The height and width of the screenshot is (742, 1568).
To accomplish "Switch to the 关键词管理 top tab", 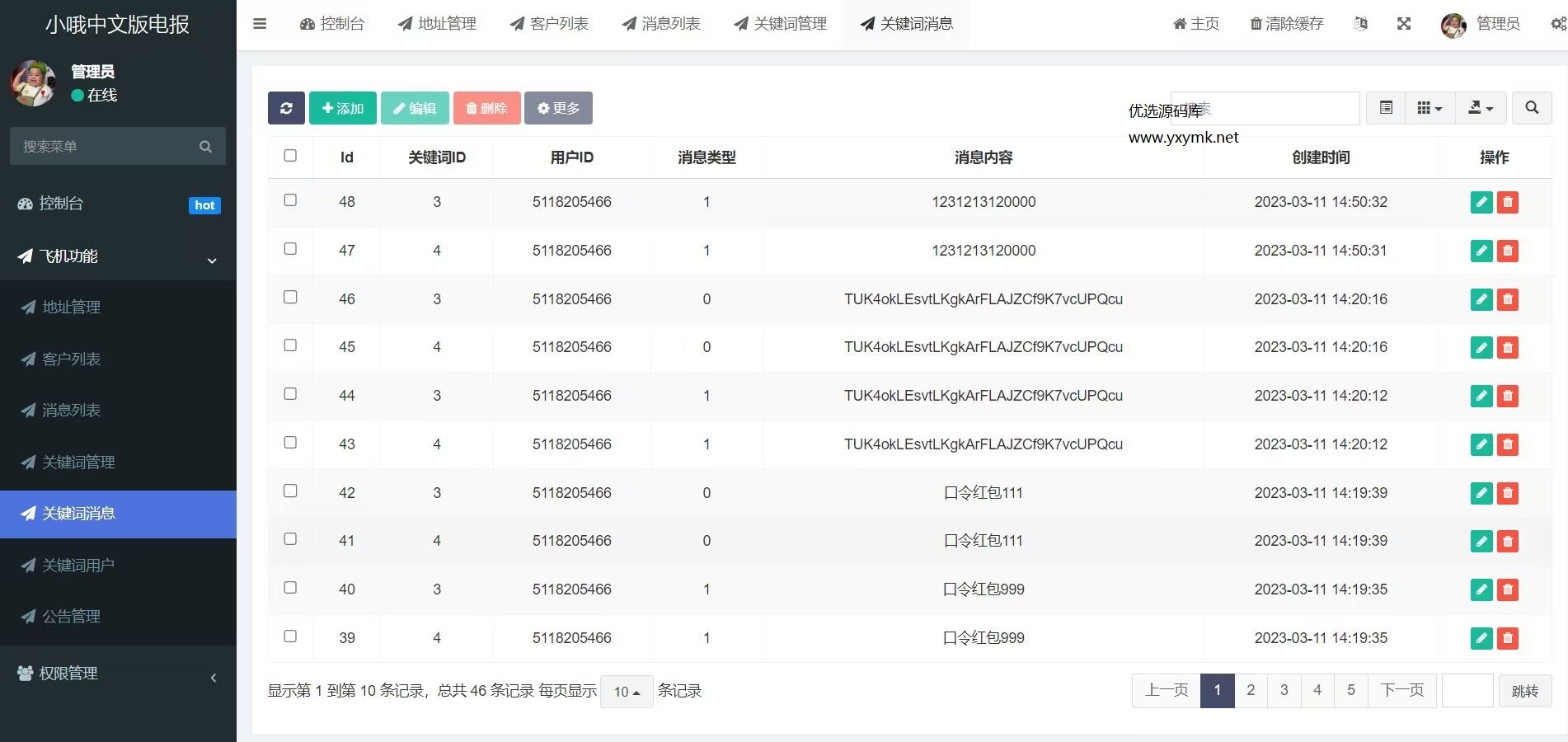I will [x=780, y=24].
